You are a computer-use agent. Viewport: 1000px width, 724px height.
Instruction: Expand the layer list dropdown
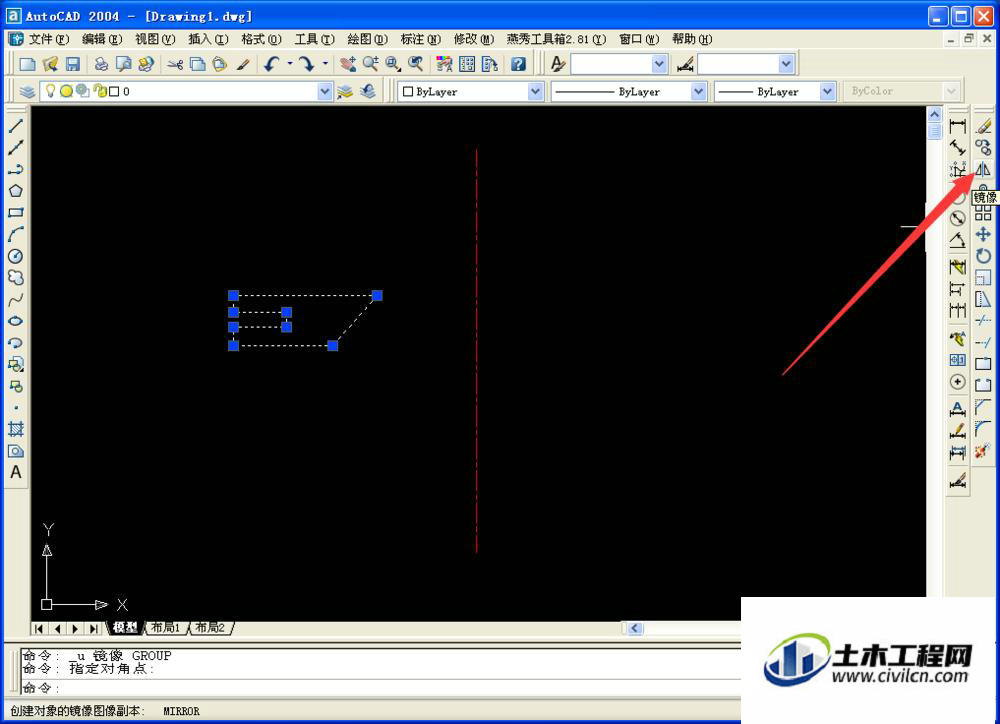[x=325, y=91]
